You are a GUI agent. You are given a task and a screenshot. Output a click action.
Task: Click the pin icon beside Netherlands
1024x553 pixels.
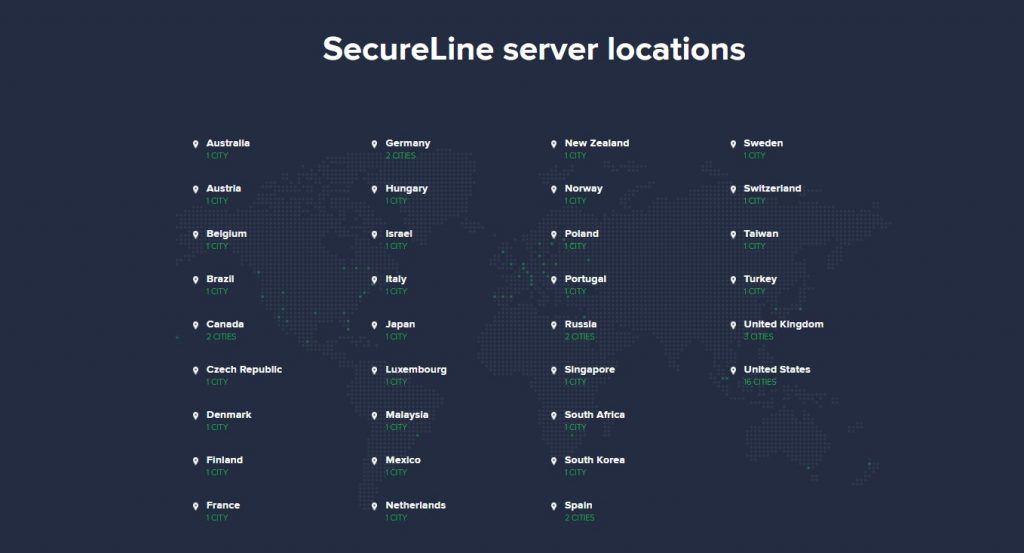(x=375, y=506)
